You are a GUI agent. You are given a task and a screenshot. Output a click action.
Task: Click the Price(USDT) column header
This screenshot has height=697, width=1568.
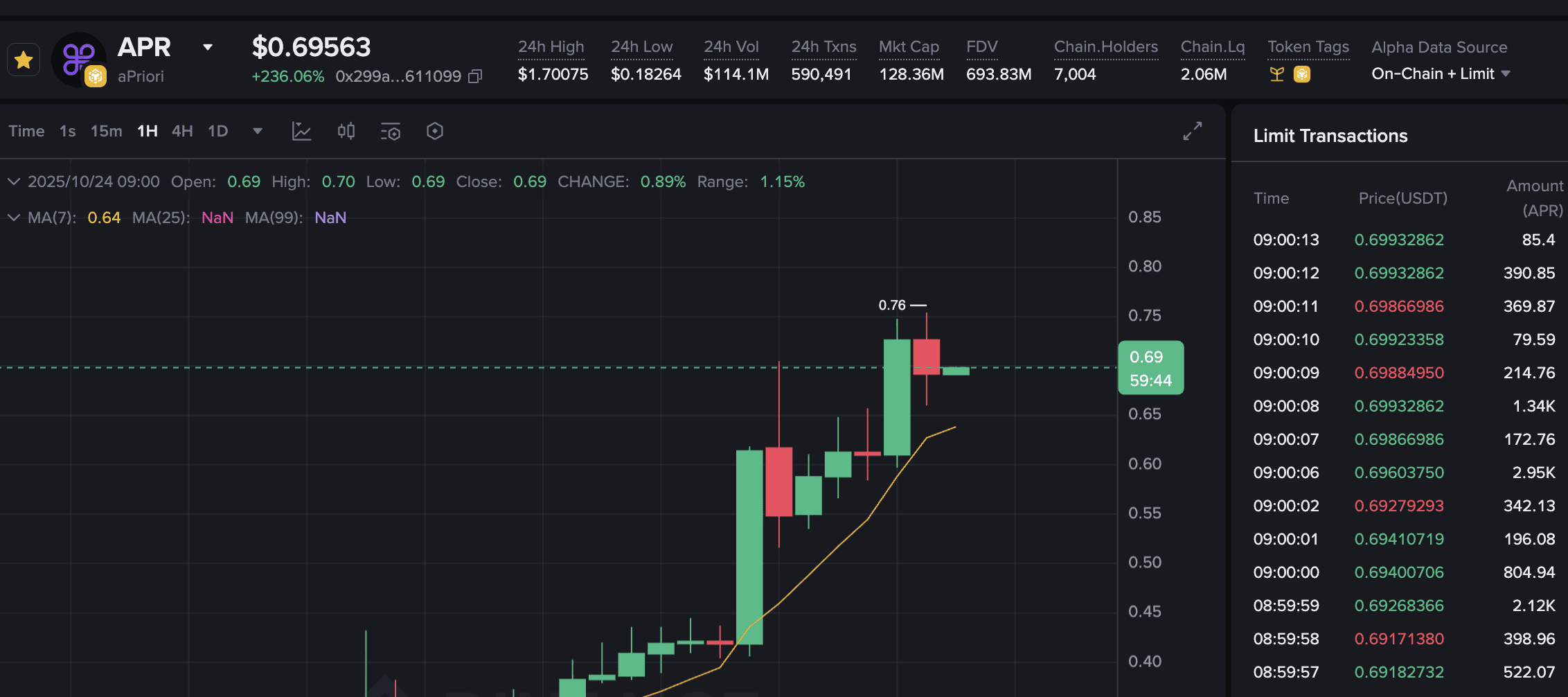[1403, 198]
